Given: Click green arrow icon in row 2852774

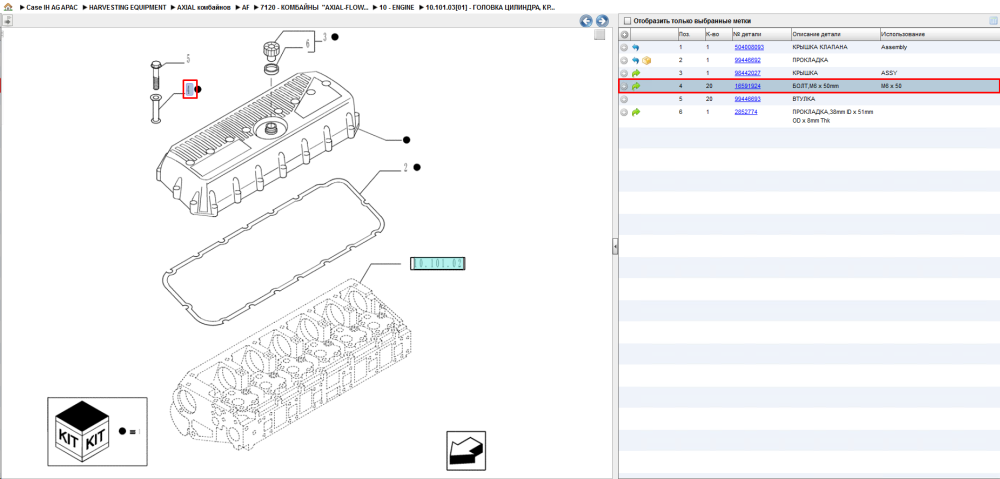Looking at the screenshot, I should [636, 112].
